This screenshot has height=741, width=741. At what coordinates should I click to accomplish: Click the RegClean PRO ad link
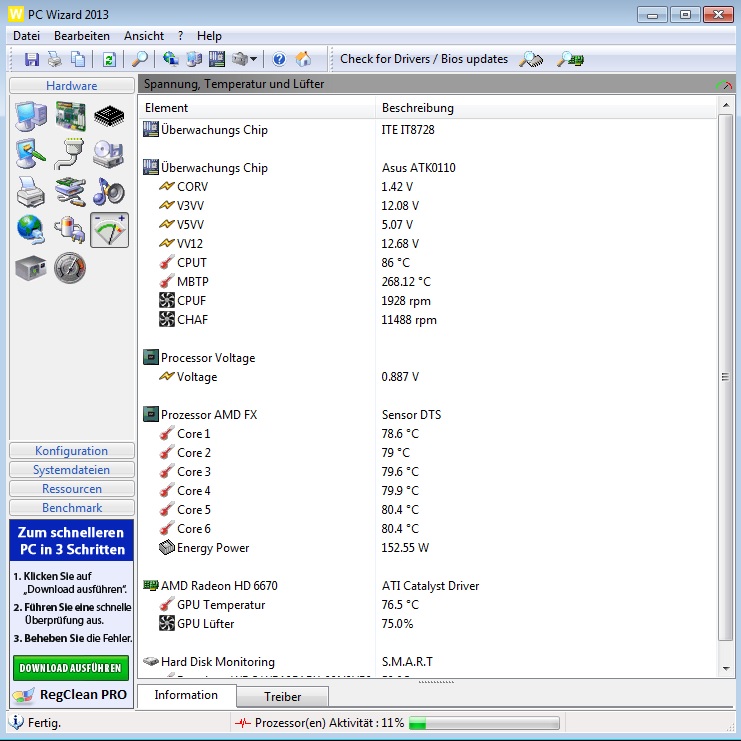click(71, 695)
